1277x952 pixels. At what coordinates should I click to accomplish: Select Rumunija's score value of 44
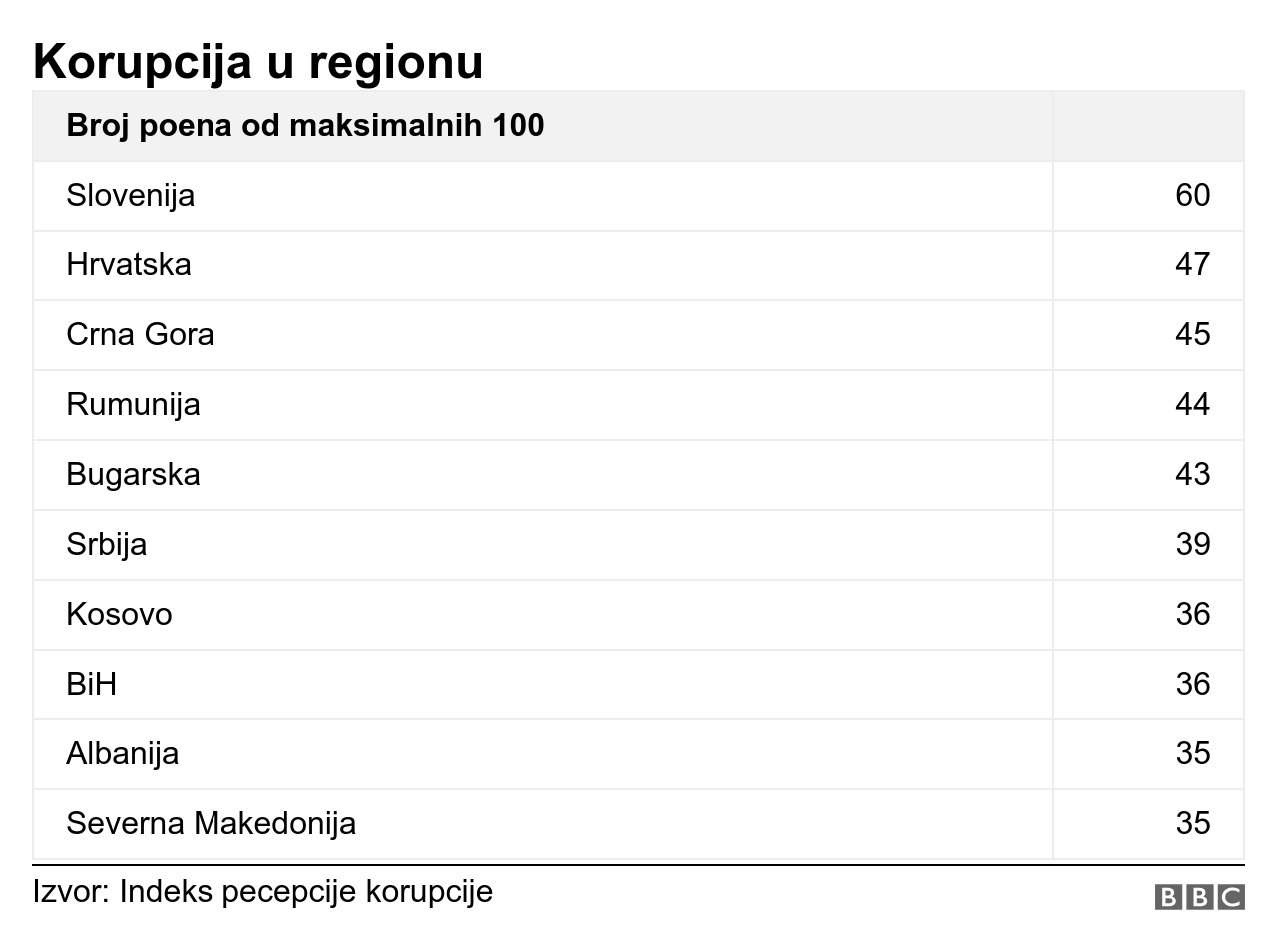(x=1192, y=404)
